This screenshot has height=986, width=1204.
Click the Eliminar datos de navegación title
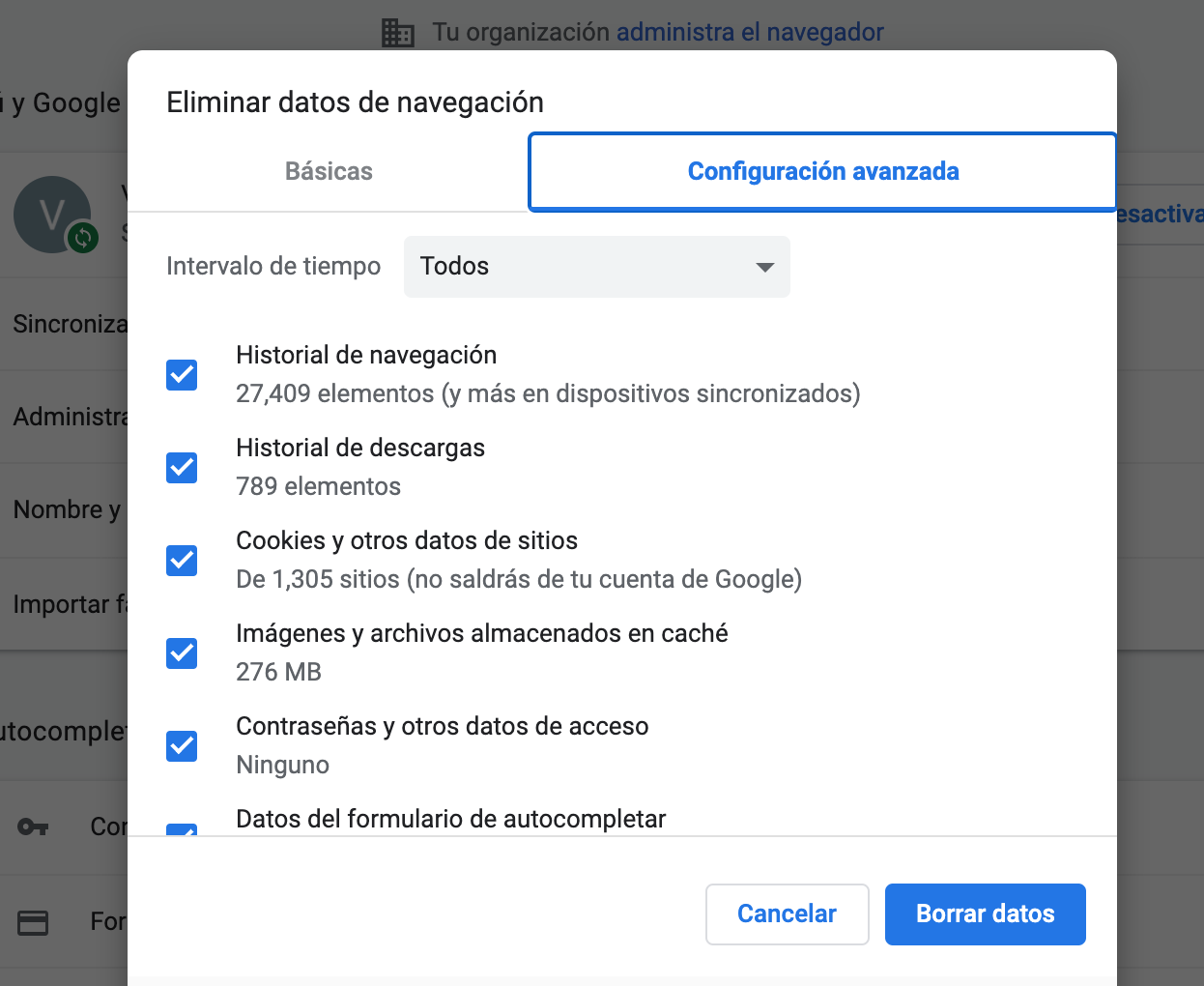[355, 102]
